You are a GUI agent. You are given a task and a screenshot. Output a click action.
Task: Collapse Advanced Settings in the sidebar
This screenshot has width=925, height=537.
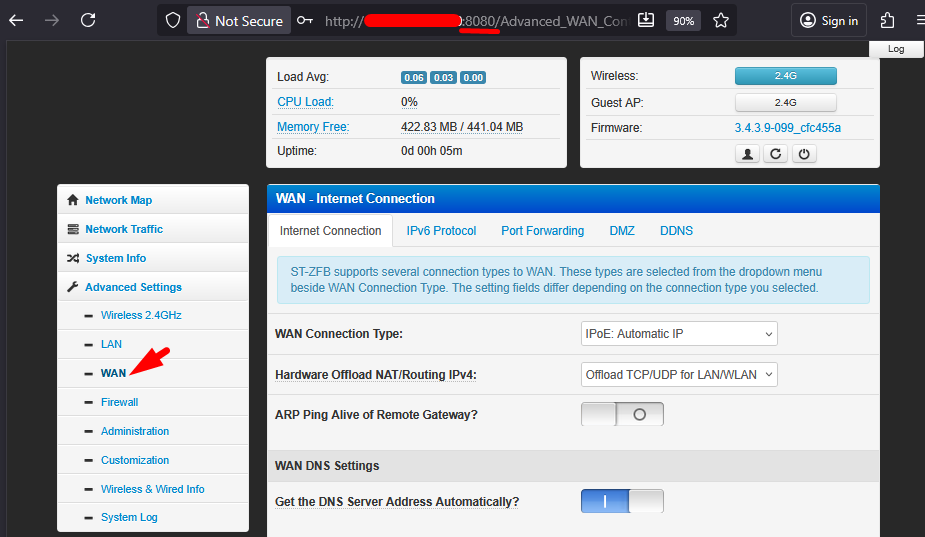tap(133, 287)
